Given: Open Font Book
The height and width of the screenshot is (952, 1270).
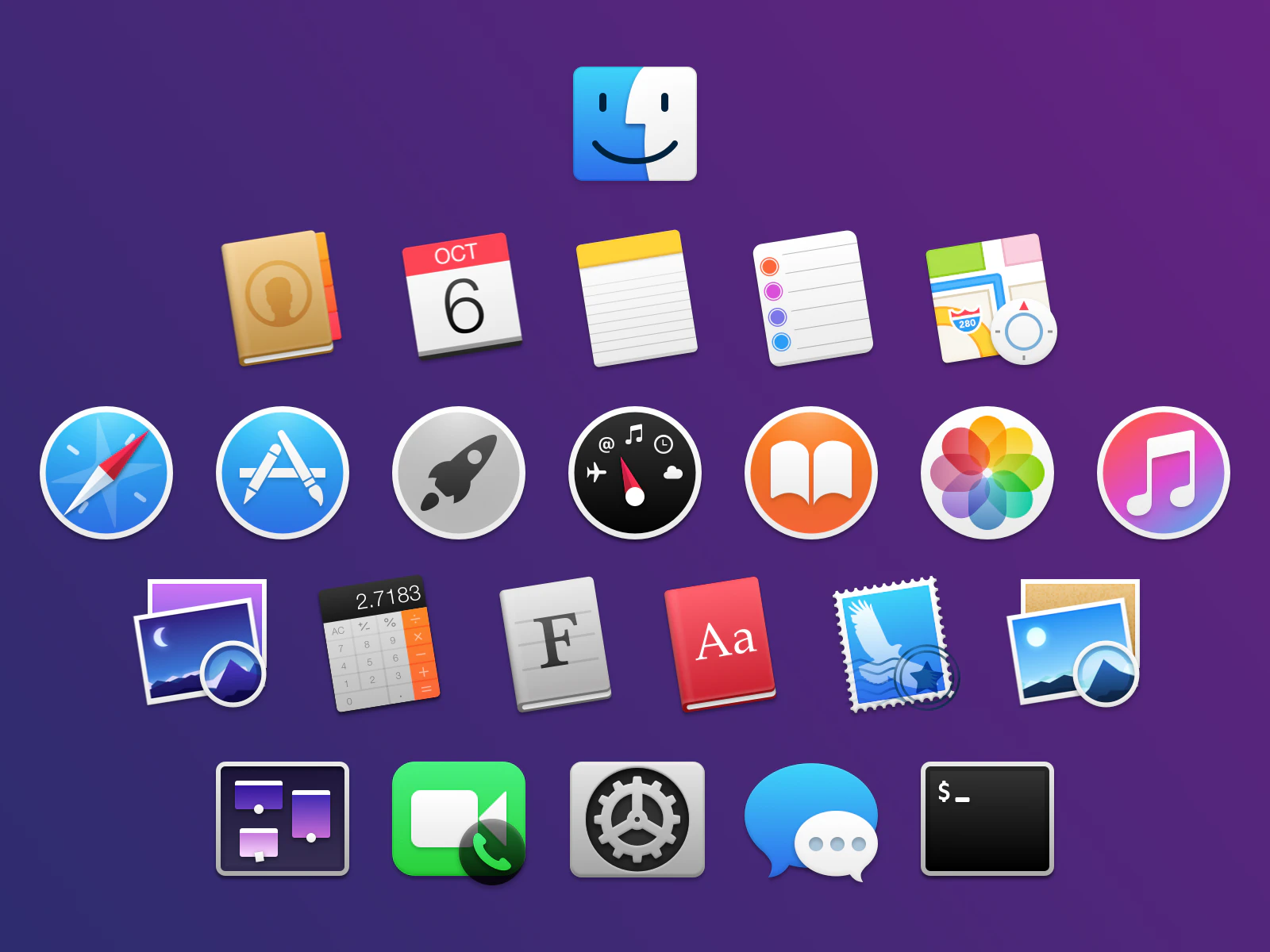Looking at the screenshot, I should pyautogui.click(x=554, y=644).
